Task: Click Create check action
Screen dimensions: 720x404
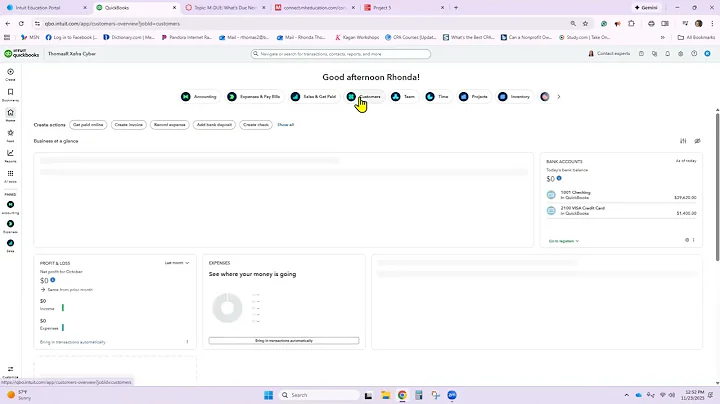Action: 256,125
